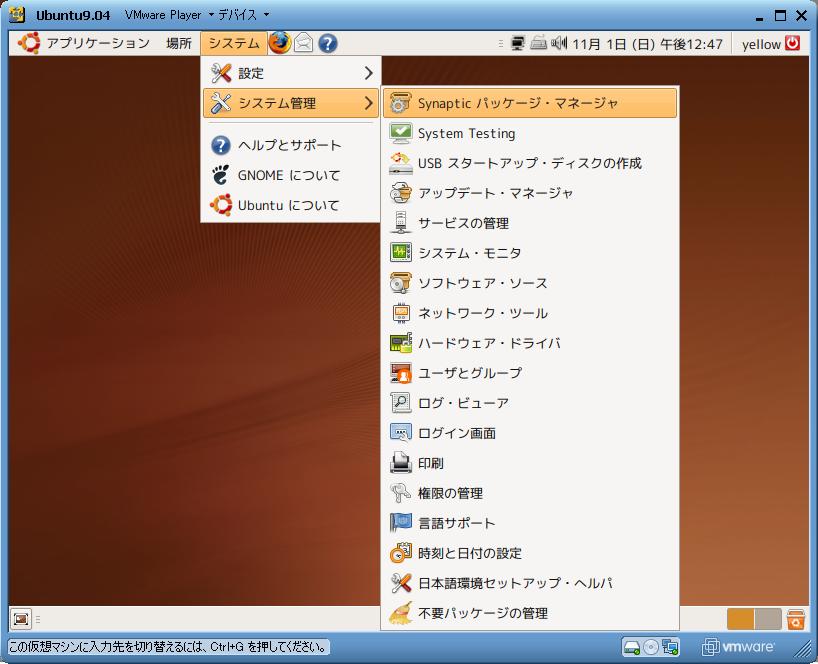Click the clock icon beside 時刻と日付の設定
Screen dimensions: 818x664
pos(401,553)
